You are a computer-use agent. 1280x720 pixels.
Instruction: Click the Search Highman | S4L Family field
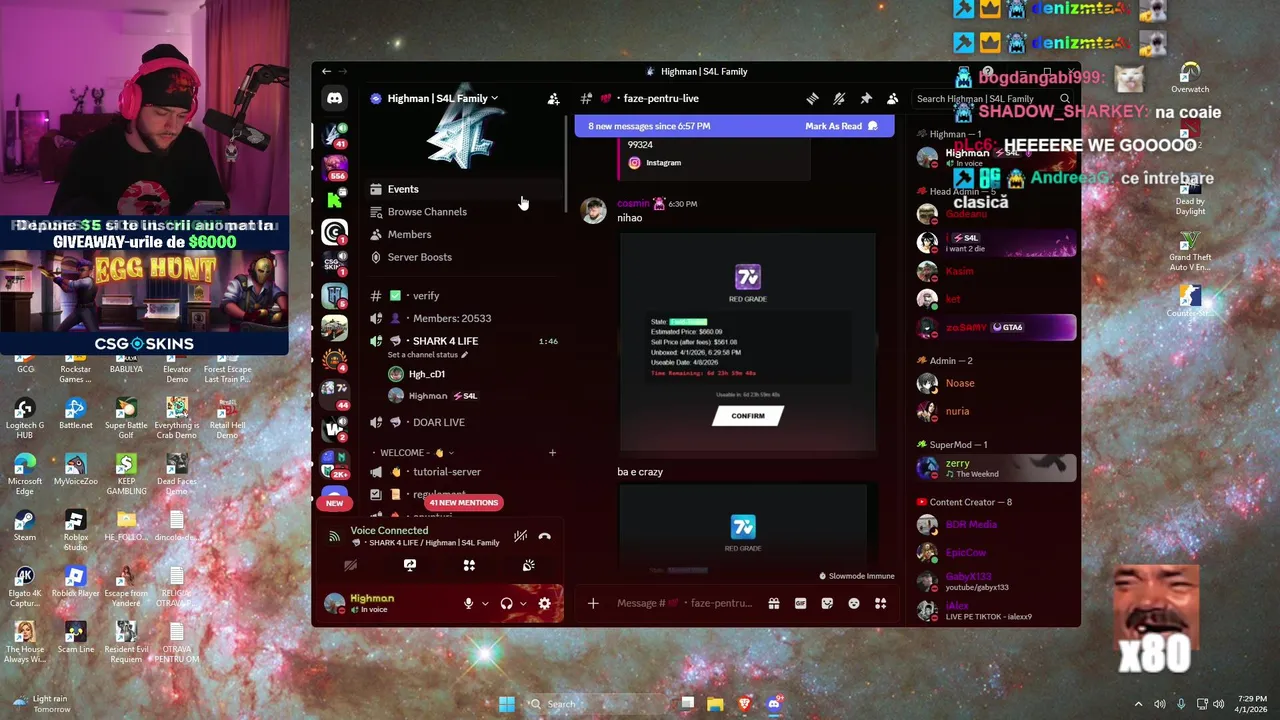(x=993, y=98)
